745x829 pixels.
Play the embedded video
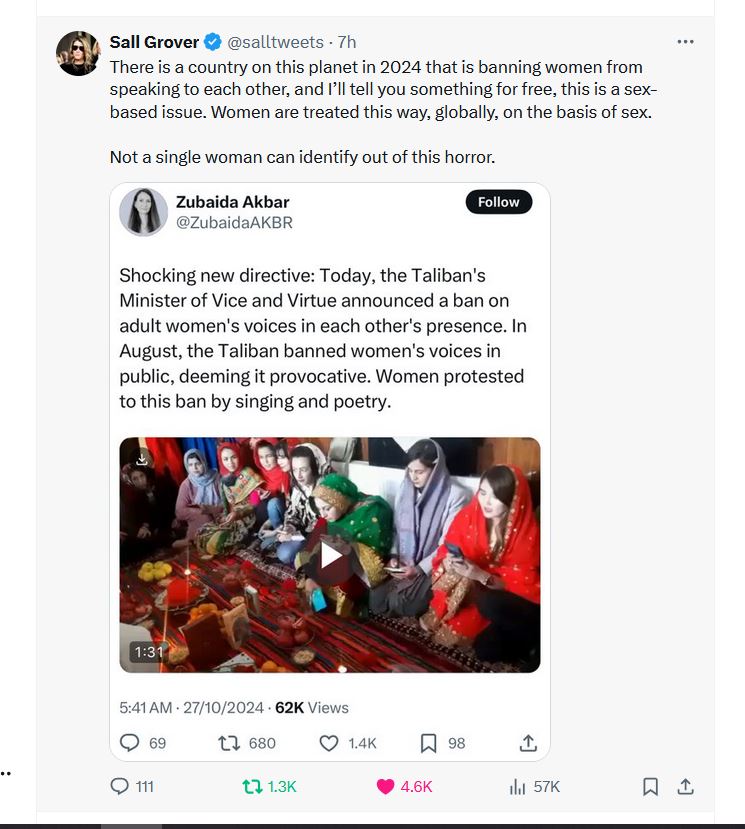330,555
